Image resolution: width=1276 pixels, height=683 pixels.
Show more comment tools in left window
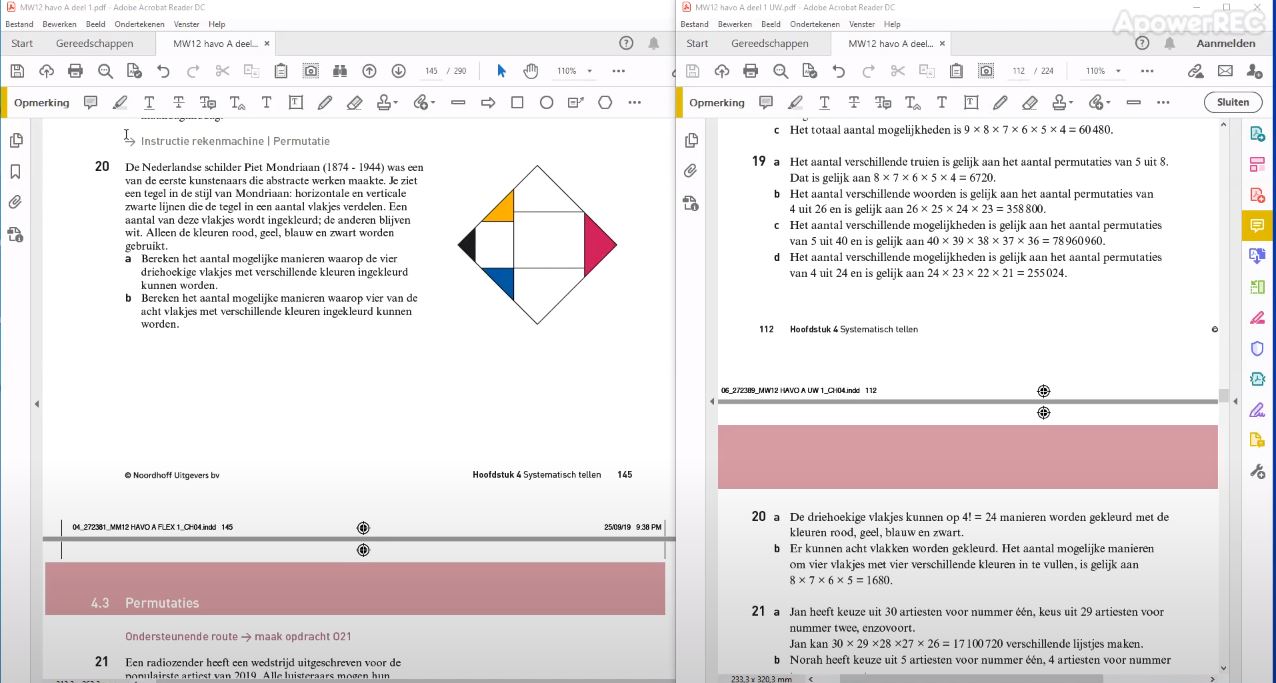pos(634,102)
